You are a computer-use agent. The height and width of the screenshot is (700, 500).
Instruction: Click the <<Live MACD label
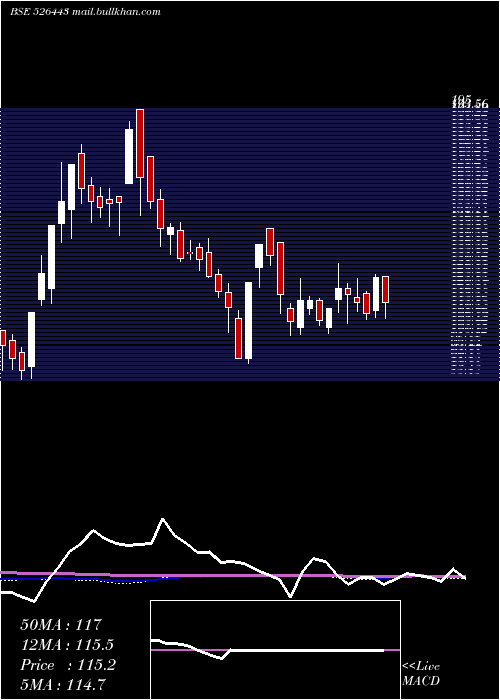pos(421,673)
